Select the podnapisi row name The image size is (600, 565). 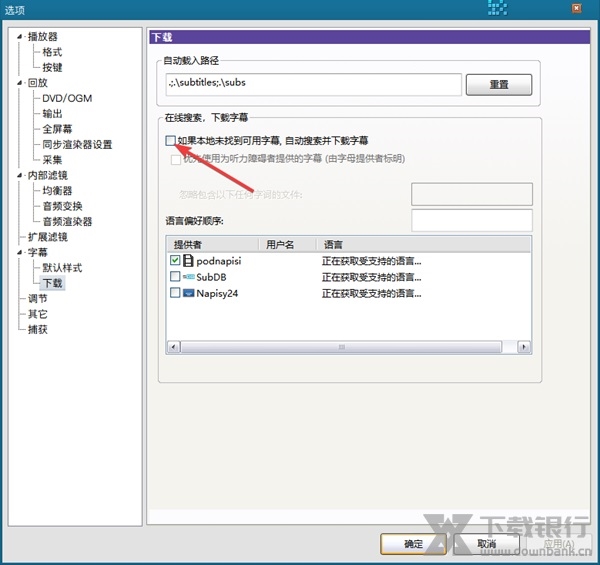click(x=218, y=261)
